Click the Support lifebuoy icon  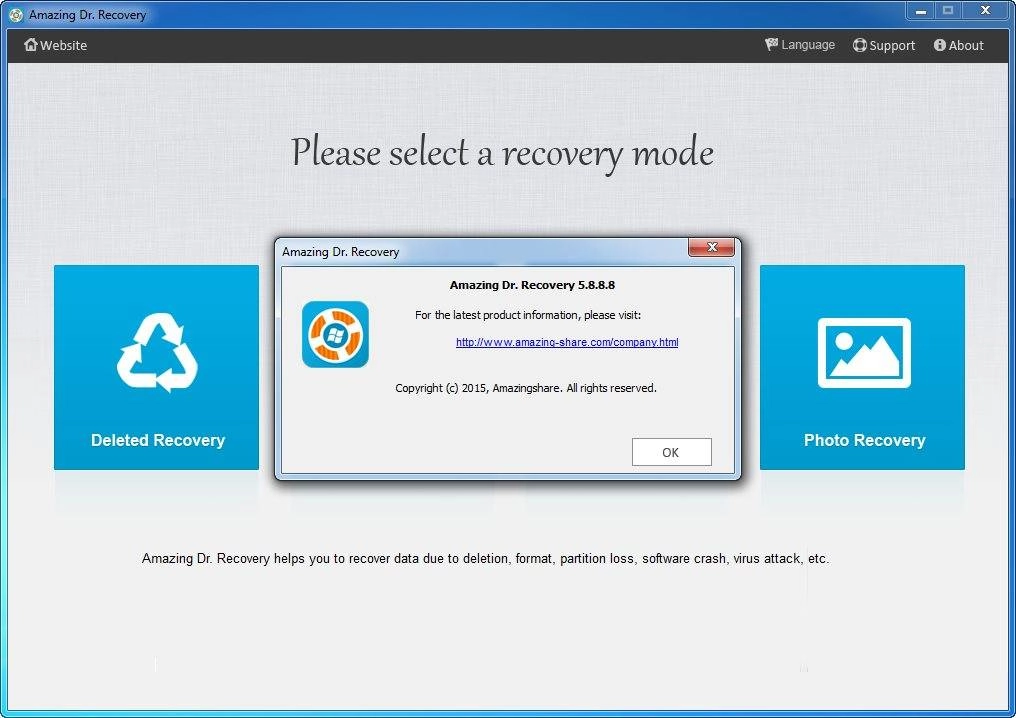pos(859,45)
